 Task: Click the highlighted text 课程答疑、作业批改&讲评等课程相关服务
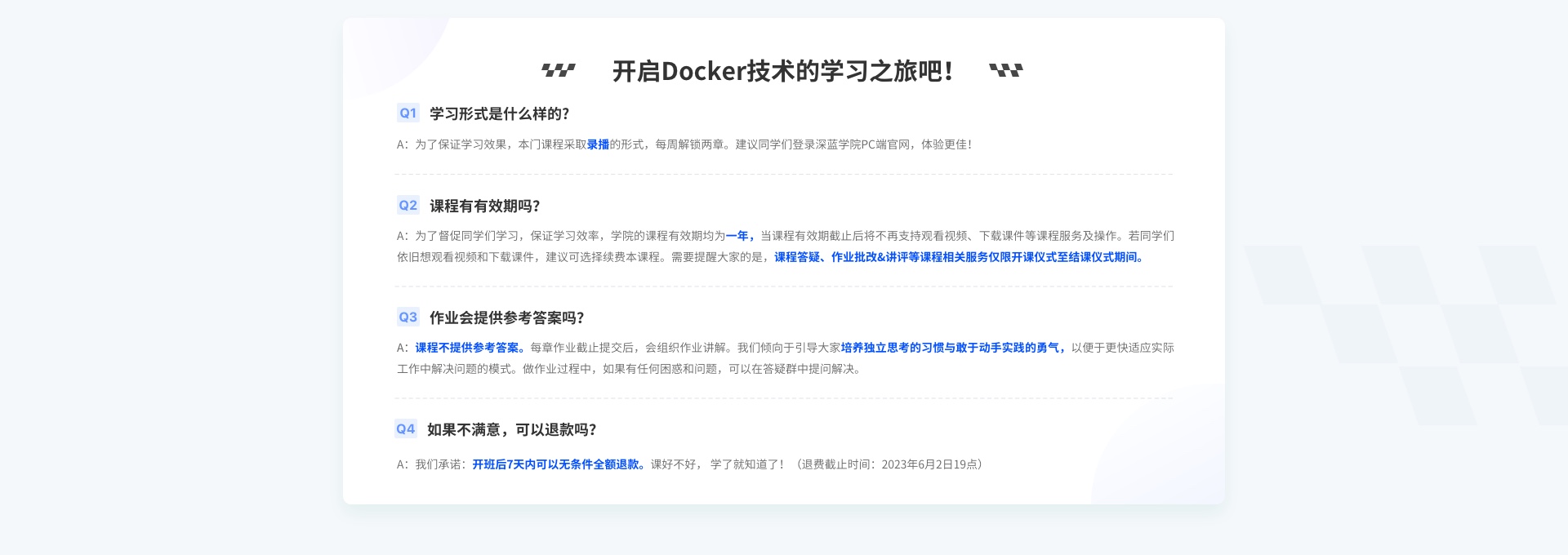tap(881, 257)
